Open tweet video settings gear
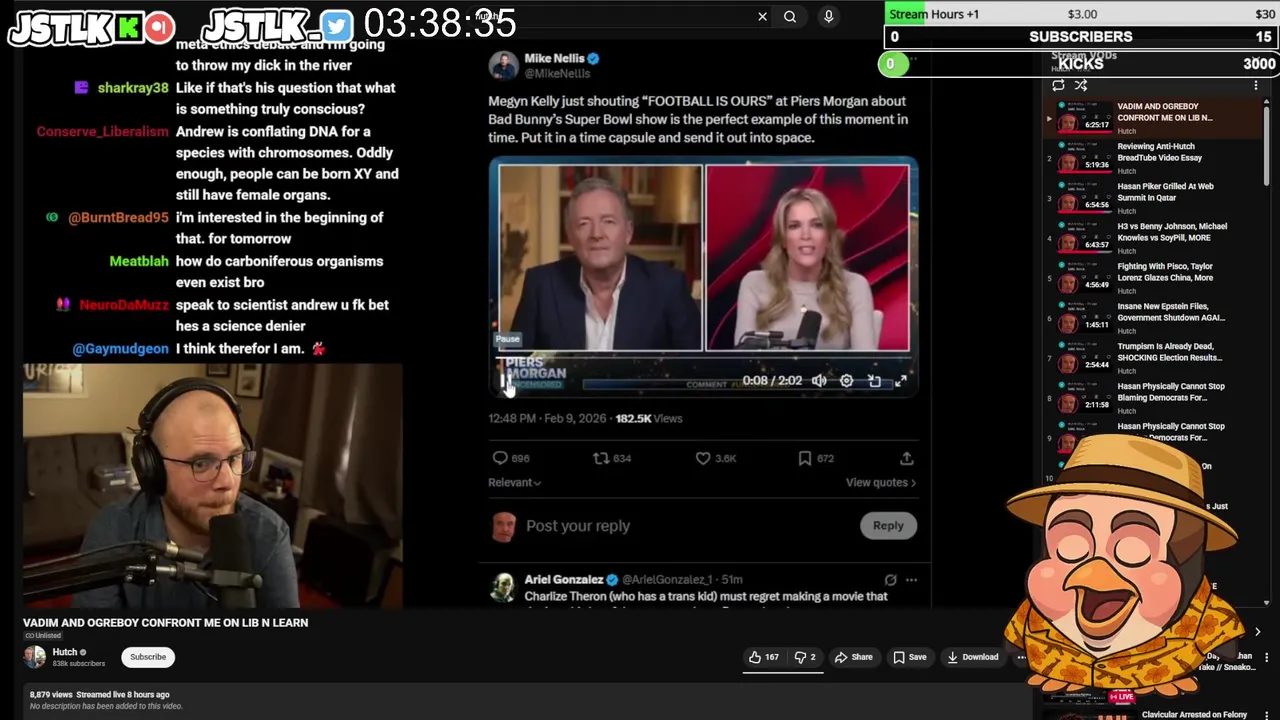1280x720 pixels. click(x=846, y=381)
